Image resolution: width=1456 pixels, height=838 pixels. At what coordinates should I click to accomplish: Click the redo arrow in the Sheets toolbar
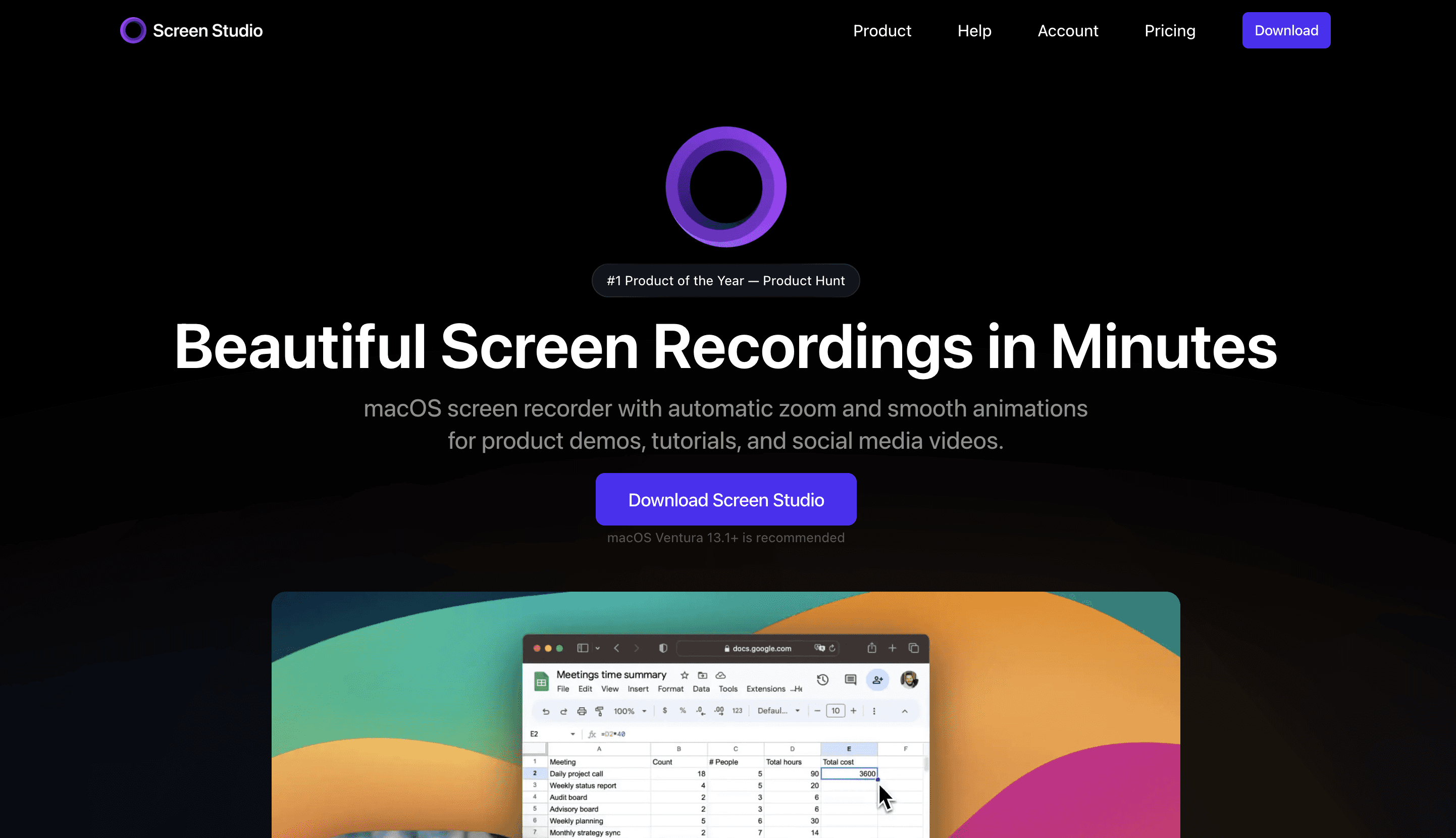[x=563, y=711]
